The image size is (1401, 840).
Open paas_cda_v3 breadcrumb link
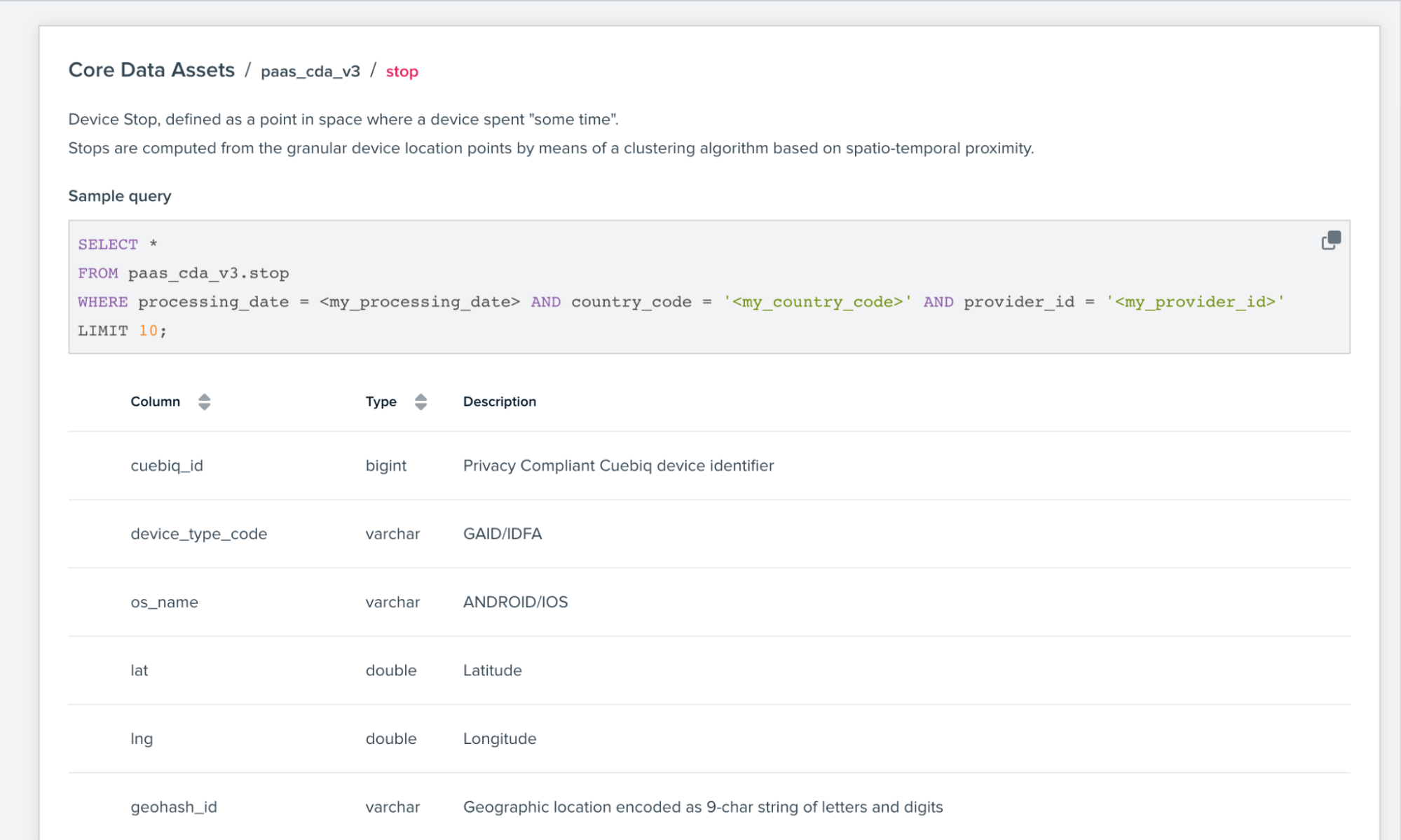coord(310,71)
